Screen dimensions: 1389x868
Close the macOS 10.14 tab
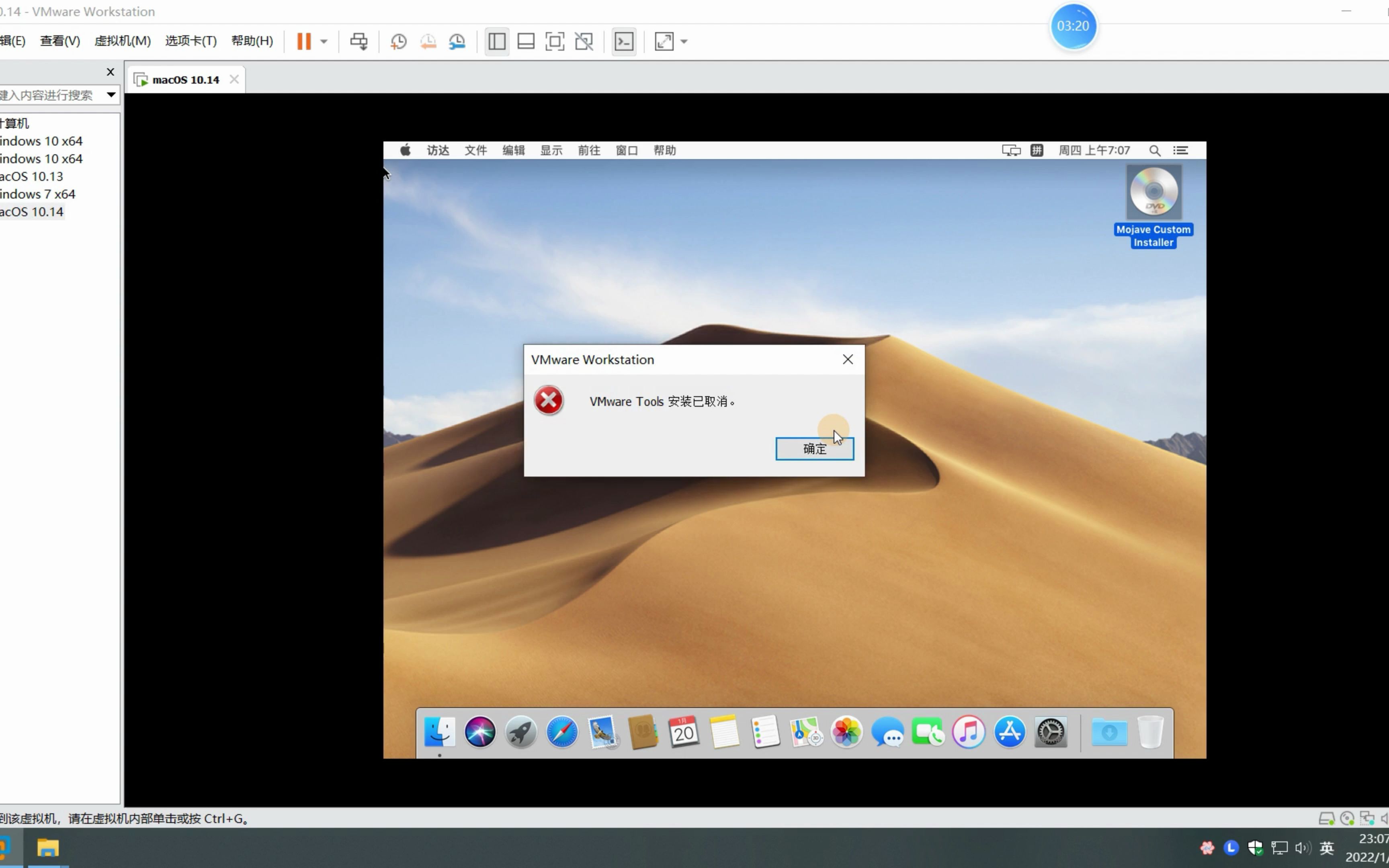234,79
